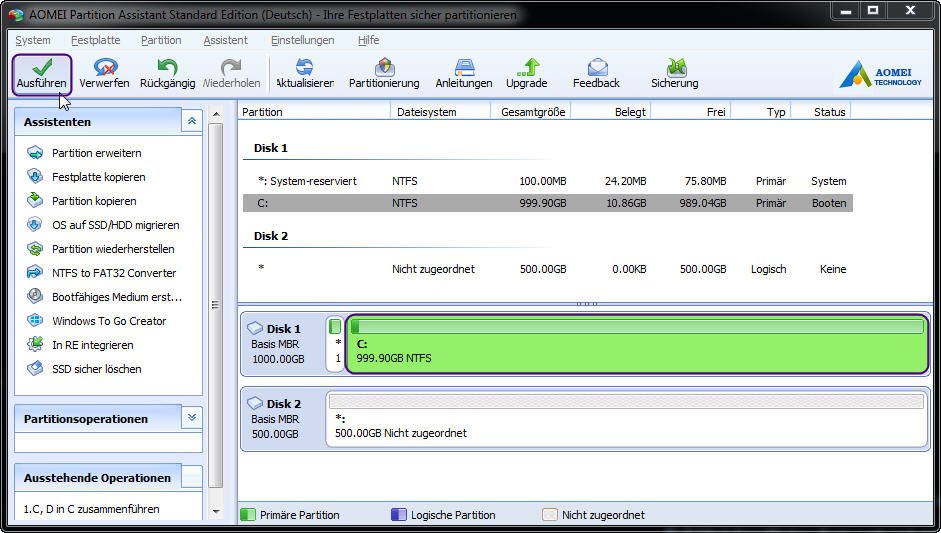
Task: Click the Verwerfen discard icon
Action: [104, 67]
